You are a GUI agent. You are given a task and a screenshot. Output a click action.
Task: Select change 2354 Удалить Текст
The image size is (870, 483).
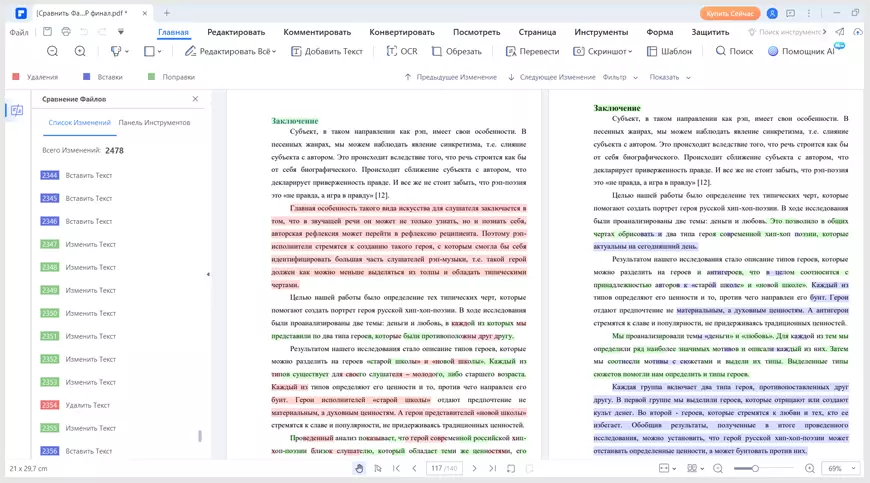click(87, 405)
